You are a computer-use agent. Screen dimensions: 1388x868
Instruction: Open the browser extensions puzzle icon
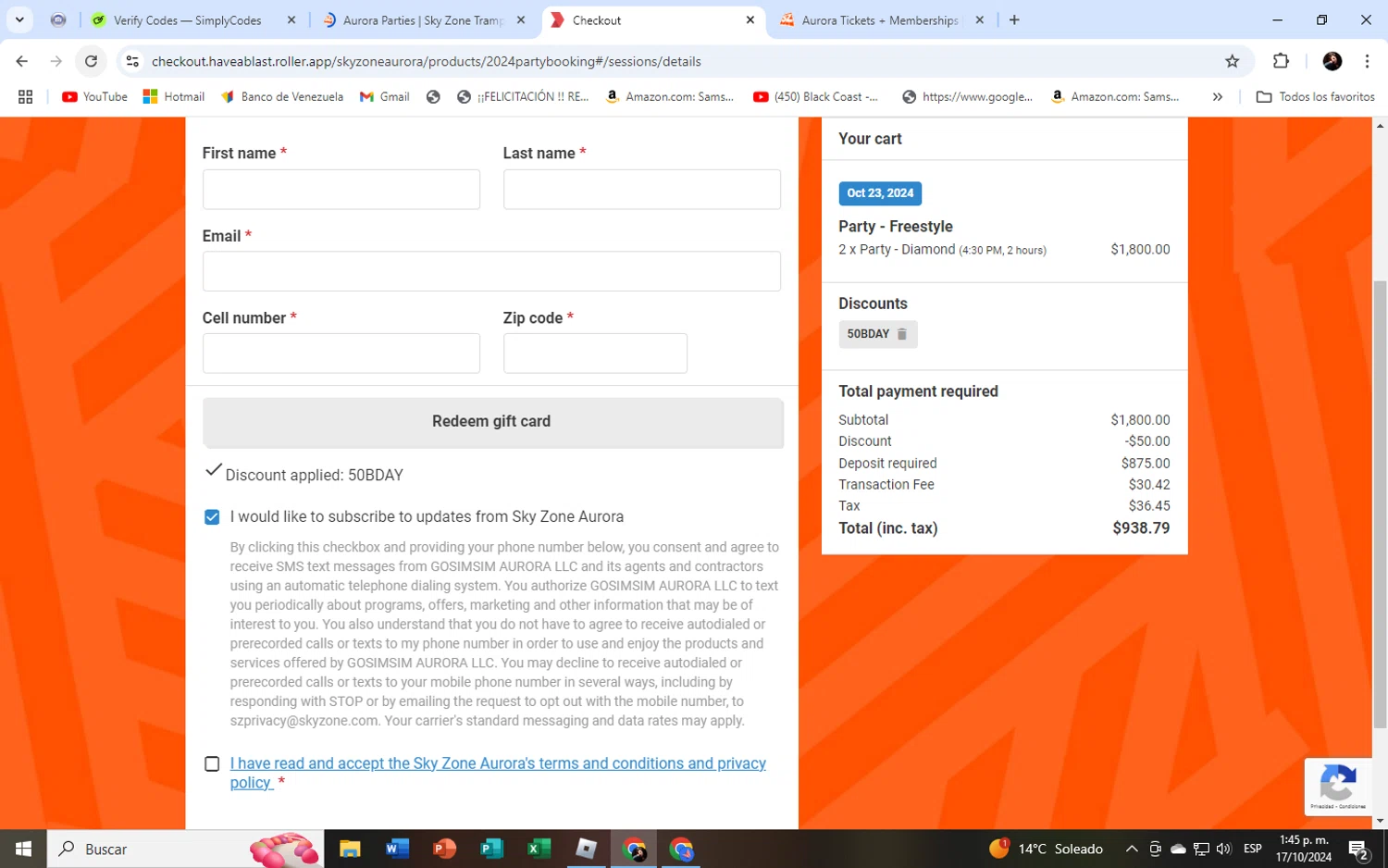(1281, 61)
